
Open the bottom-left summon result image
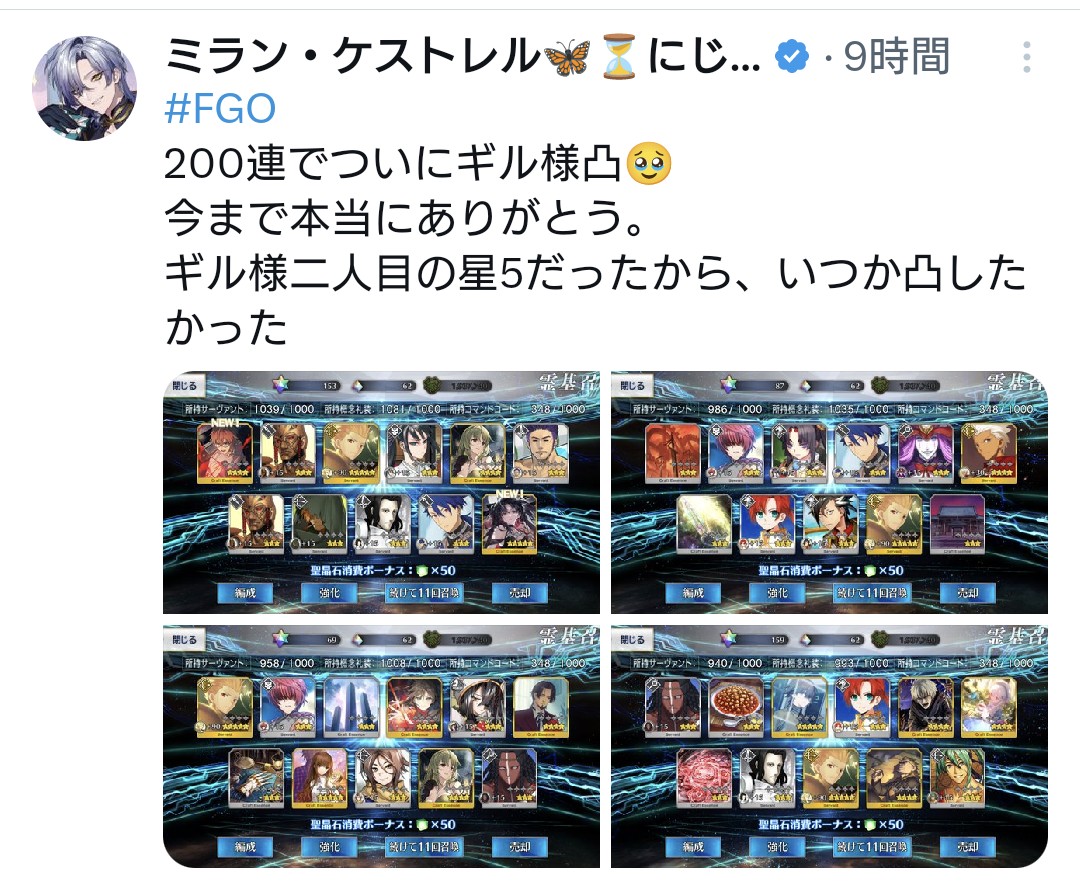click(x=382, y=746)
